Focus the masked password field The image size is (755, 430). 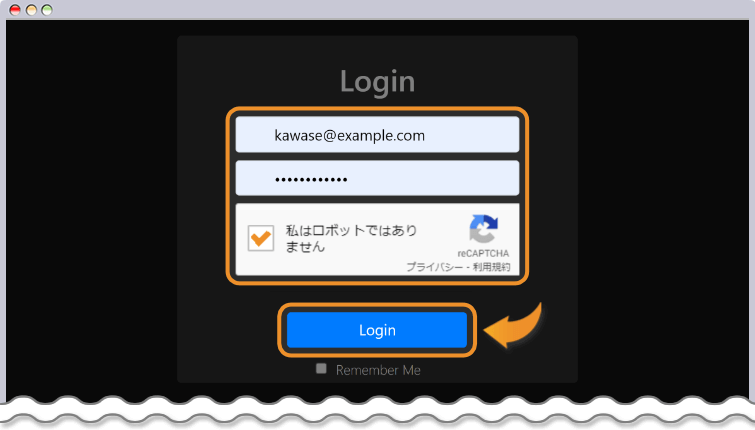377,178
